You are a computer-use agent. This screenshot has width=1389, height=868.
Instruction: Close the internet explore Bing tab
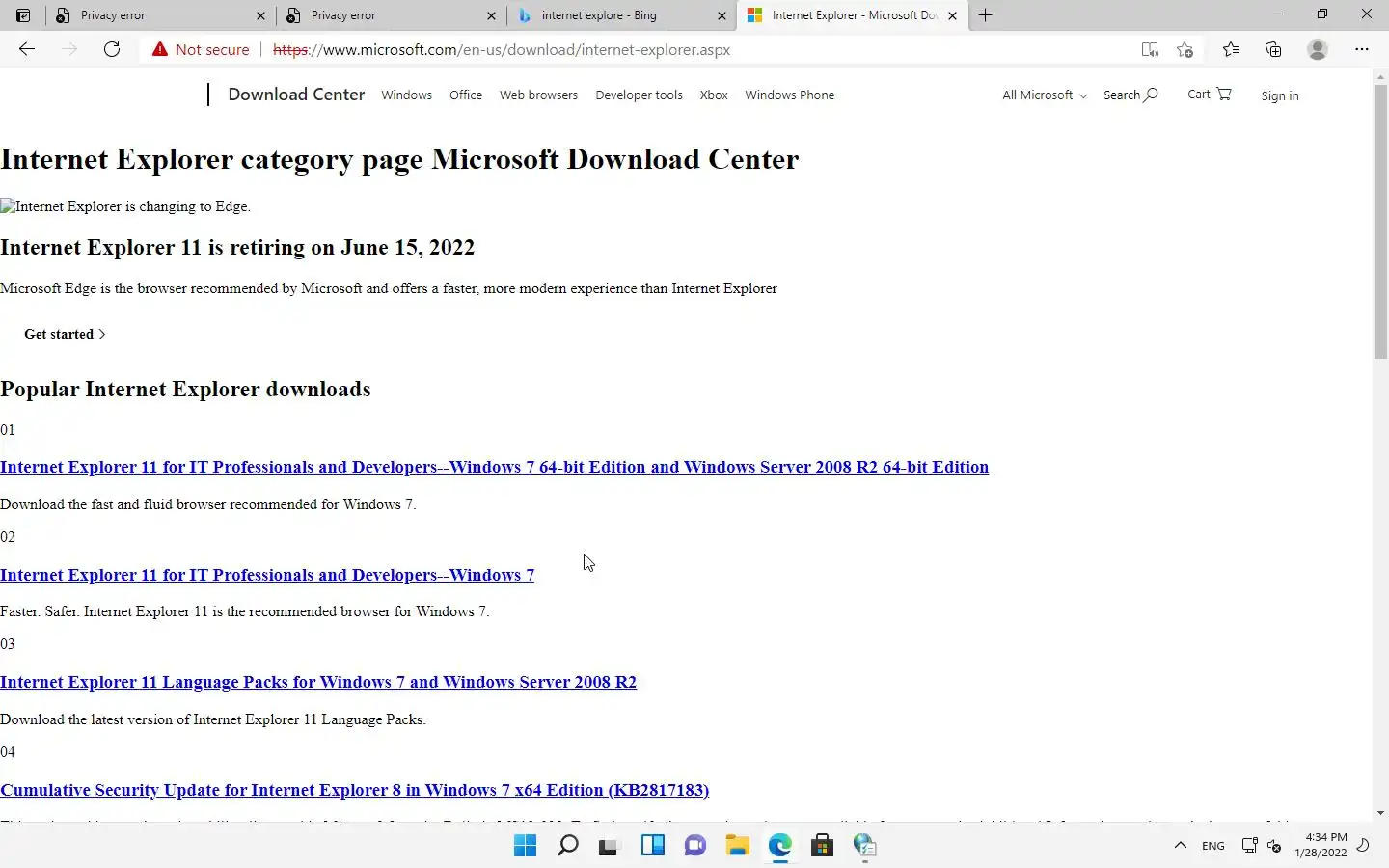(722, 15)
